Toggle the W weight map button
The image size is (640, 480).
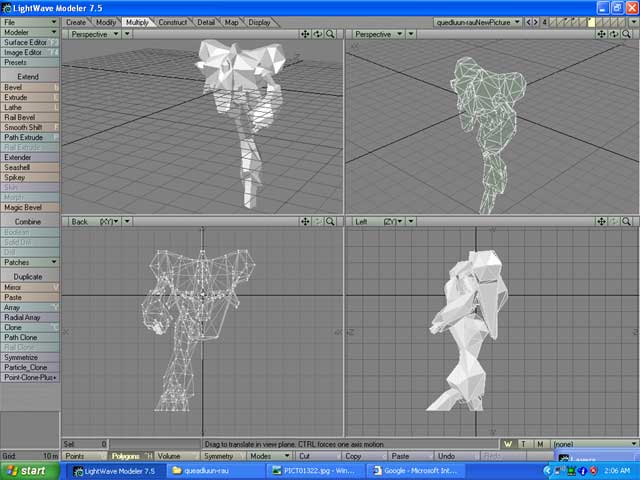click(508, 444)
